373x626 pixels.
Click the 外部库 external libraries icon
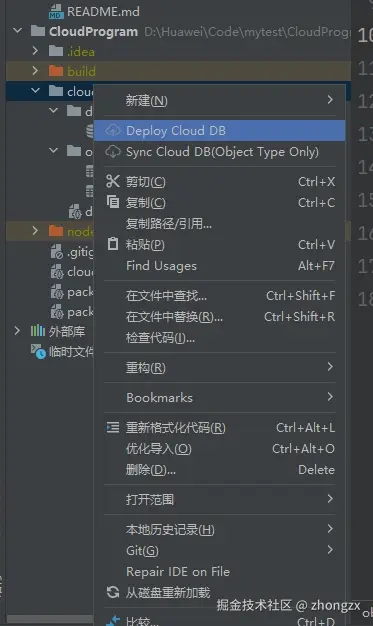tap(38, 331)
